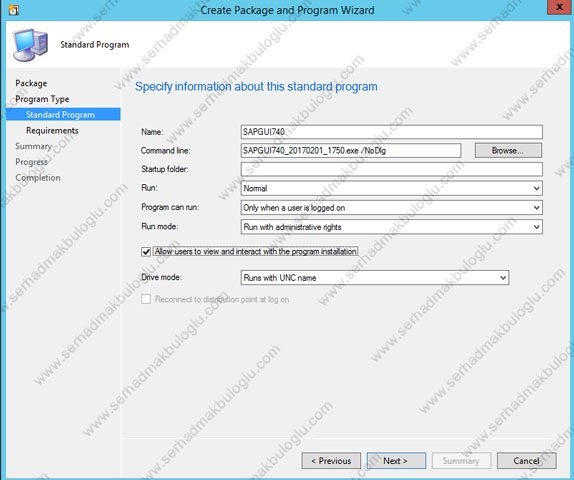Click the Browse button for command line

click(x=508, y=150)
